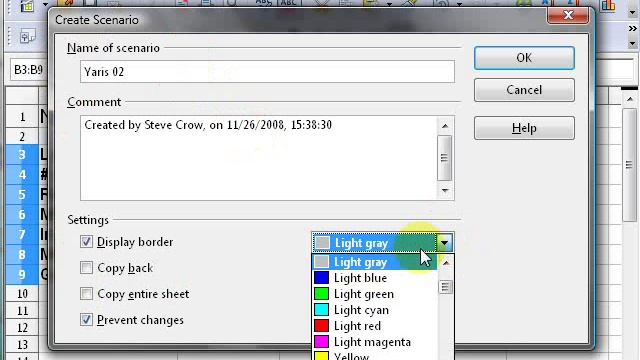The height and width of the screenshot is (360, 640).
Task: Select row 2 header in spreadsheet
Action: (x=22, y=136)
